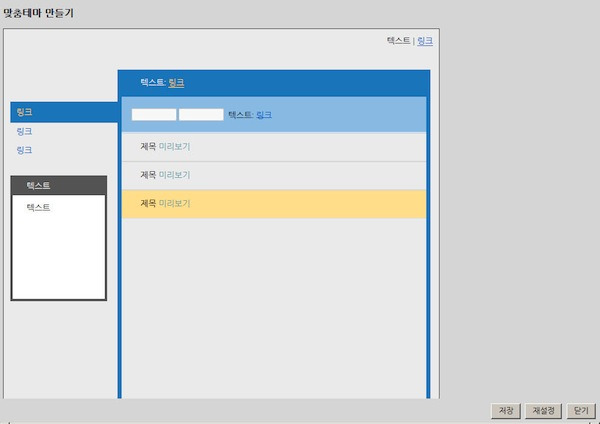This screenshot has height=424, width=600.
Task: Open the 링크 link in the top-right corner
Action: click(425, 41)
